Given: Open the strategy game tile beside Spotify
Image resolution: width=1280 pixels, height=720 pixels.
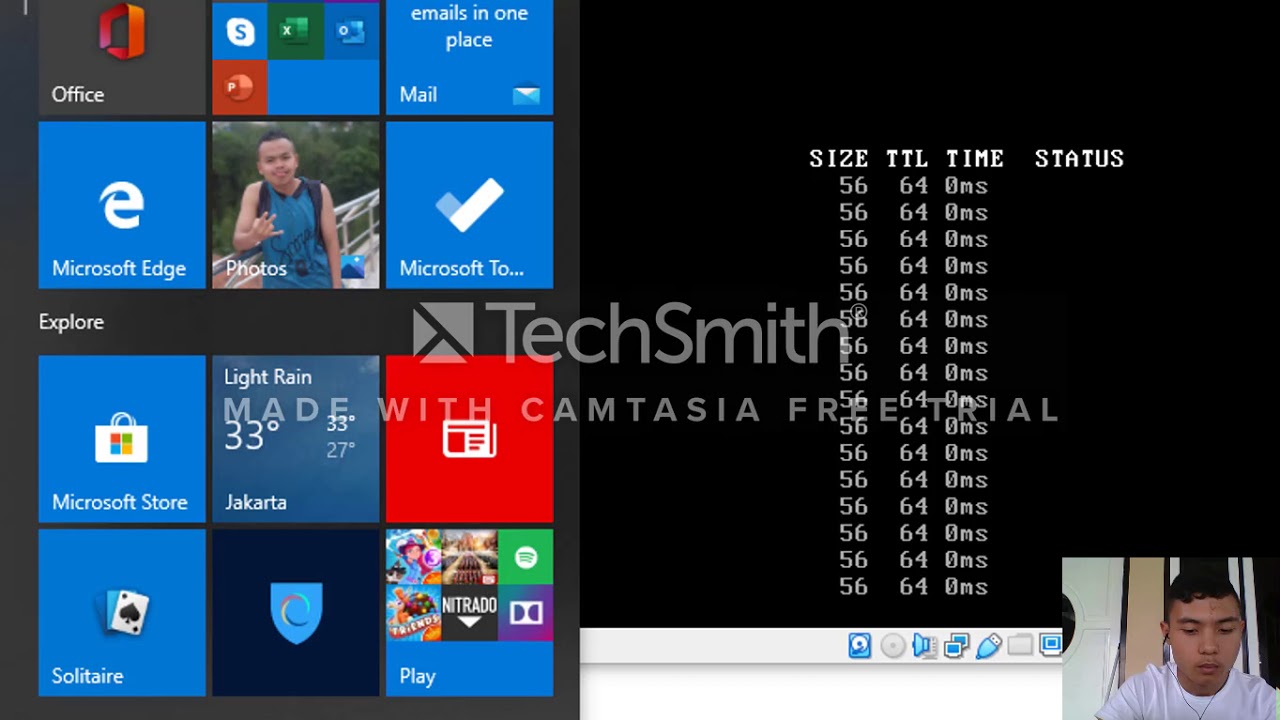Looking at the screenshot, I should pos(470,557).
